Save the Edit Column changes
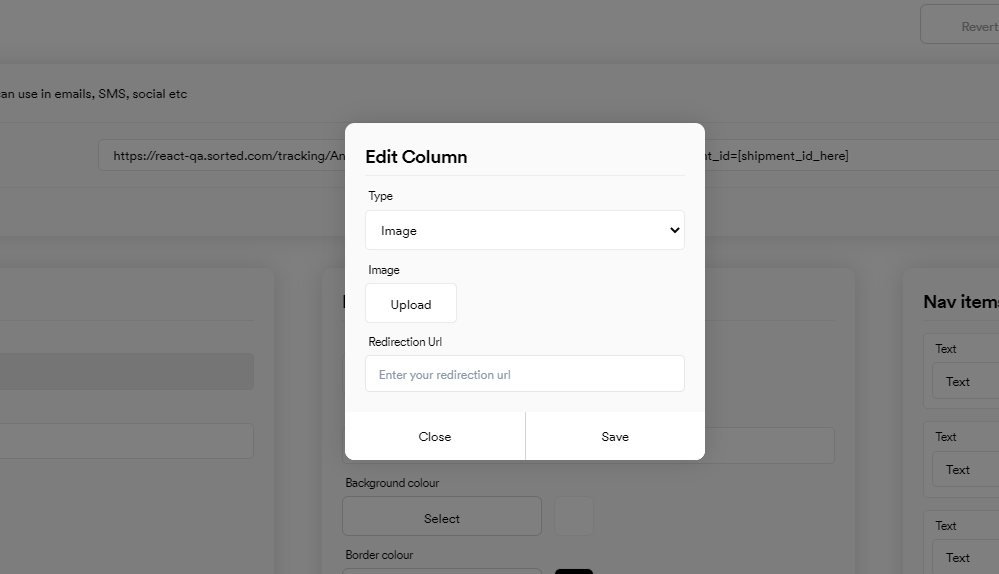The height and width of the screenshot is (574, 999). pyautogui.click(x=615, y=436)
